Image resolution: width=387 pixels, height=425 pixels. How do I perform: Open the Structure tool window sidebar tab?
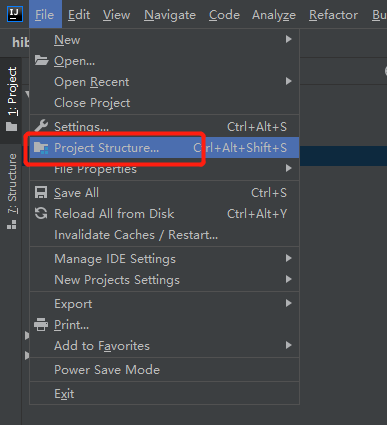pos(12,191)
